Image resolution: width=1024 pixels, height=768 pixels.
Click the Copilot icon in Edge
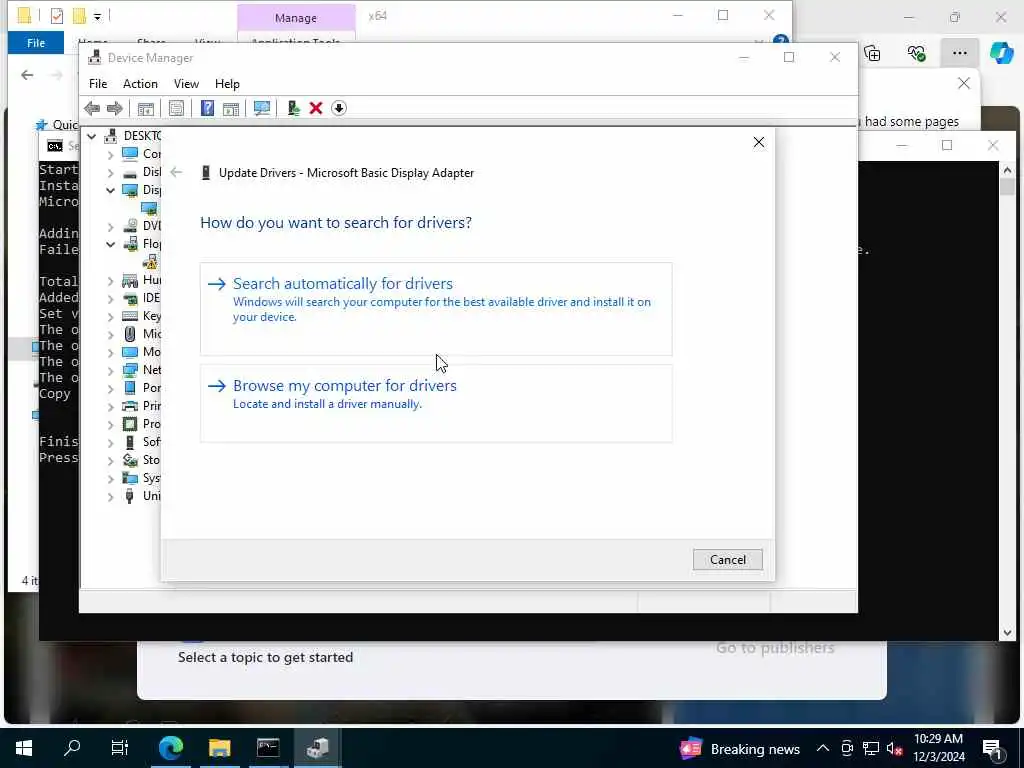pos(1001,53)
